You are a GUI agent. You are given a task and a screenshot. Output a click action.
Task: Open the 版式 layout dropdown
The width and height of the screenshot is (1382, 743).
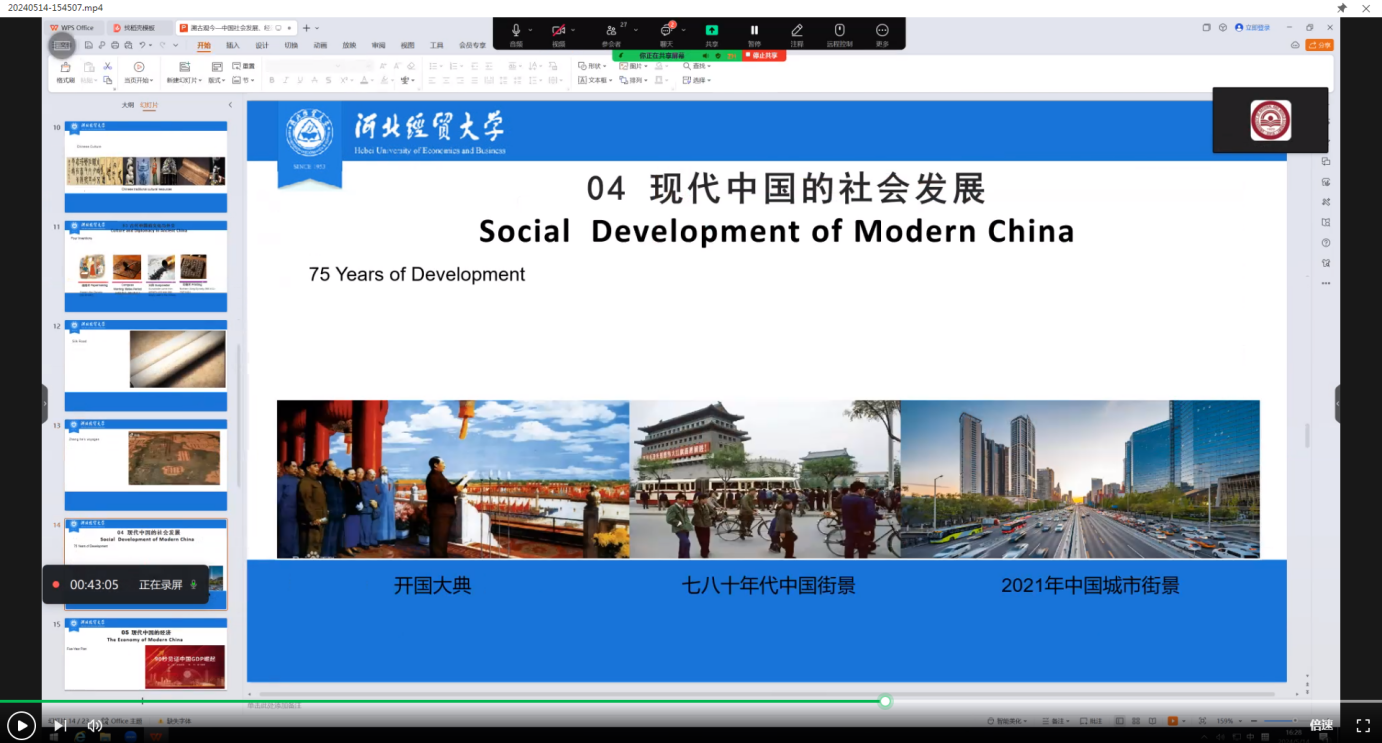pos(218,80)
